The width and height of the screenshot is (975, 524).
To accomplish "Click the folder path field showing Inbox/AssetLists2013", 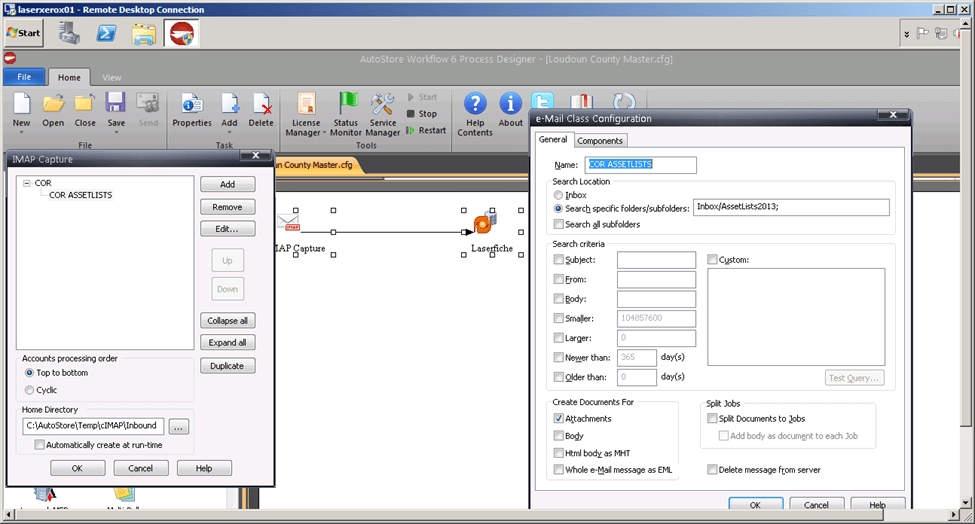I will click(791, 207).
